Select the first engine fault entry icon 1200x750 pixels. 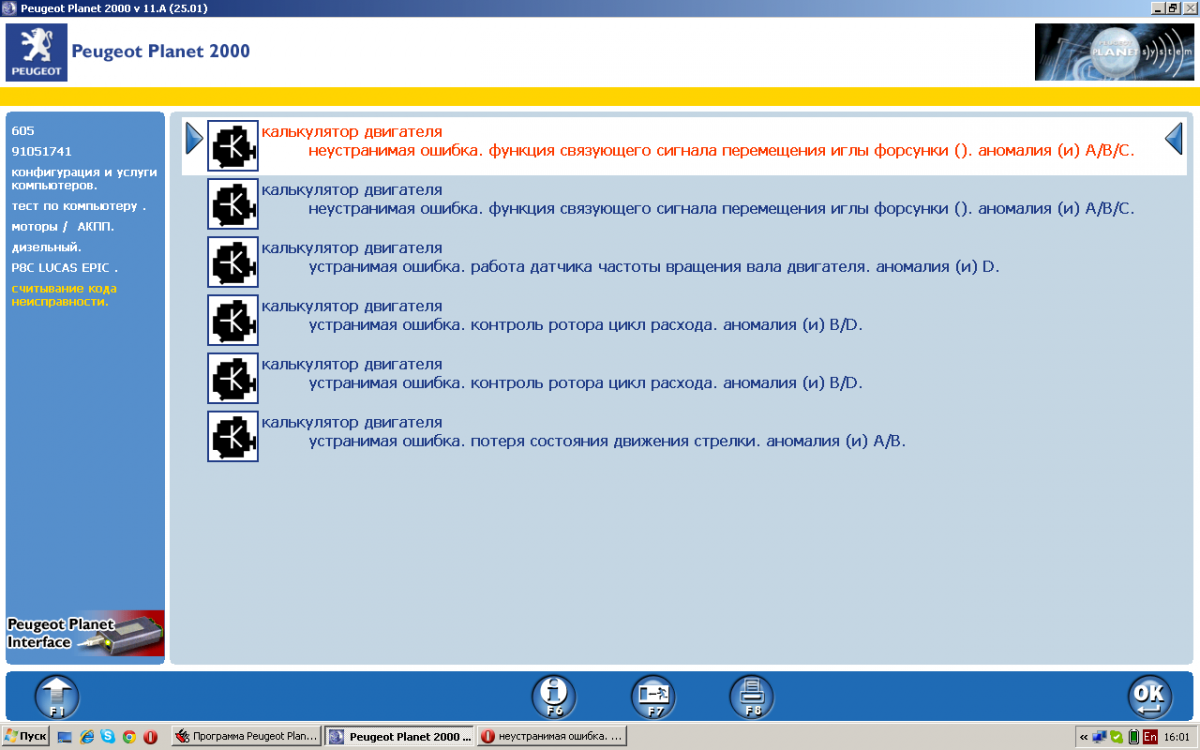point(233,146)
